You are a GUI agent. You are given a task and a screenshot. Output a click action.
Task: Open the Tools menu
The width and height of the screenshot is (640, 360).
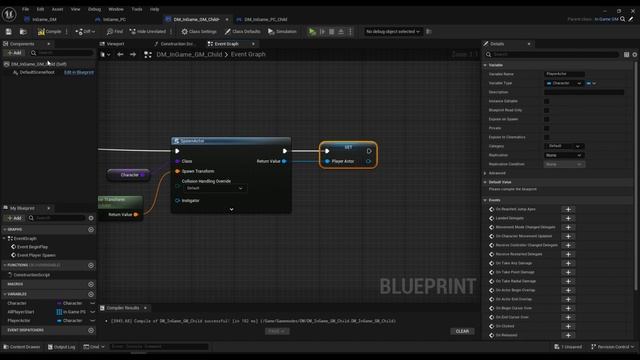click(137, 9)
